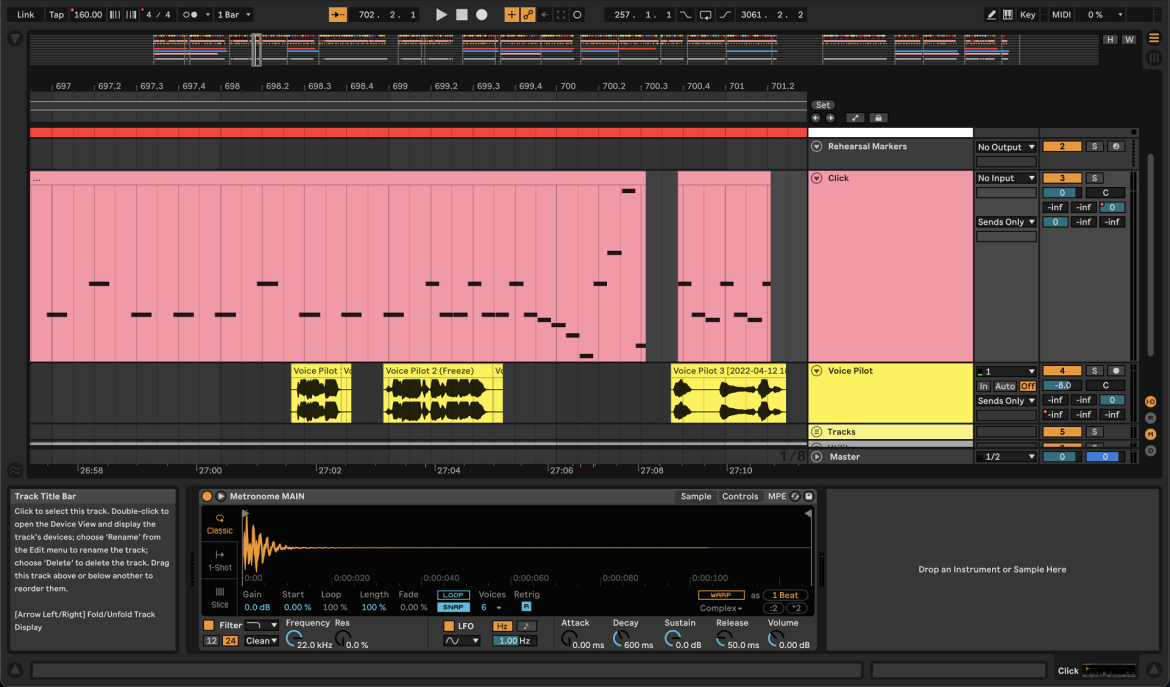
Task: Go to the next locator arrow
Action: tap(830, 118)
